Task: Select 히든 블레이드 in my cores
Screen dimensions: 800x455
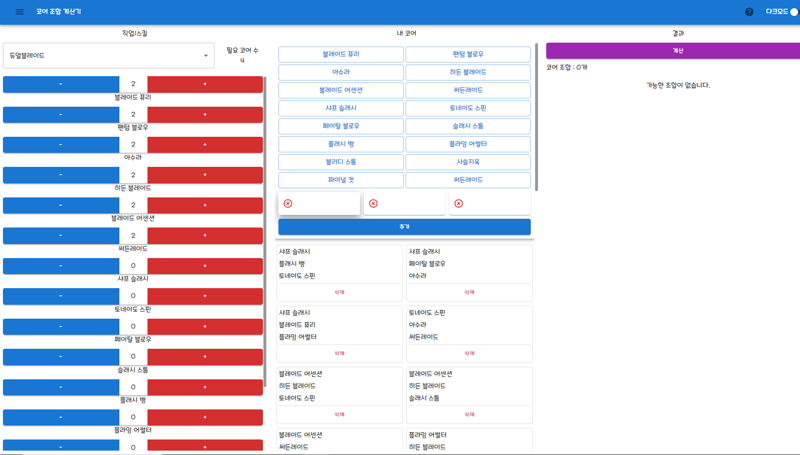Action: coord(468,72)
